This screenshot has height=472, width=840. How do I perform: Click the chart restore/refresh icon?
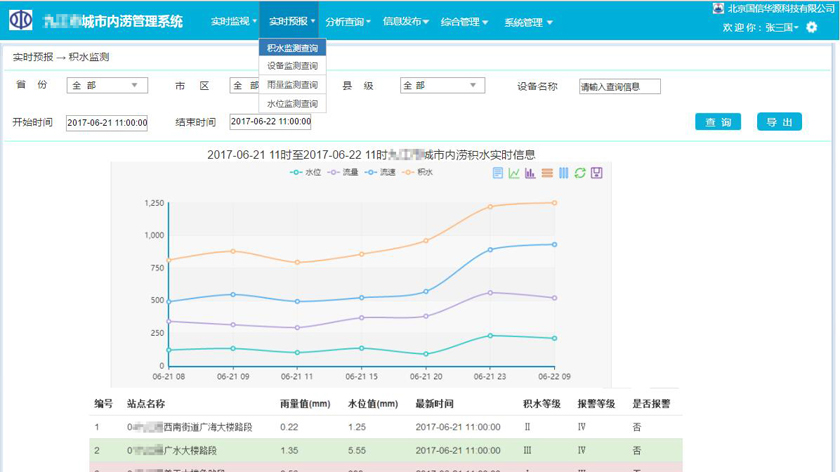[x=580, y=173]
